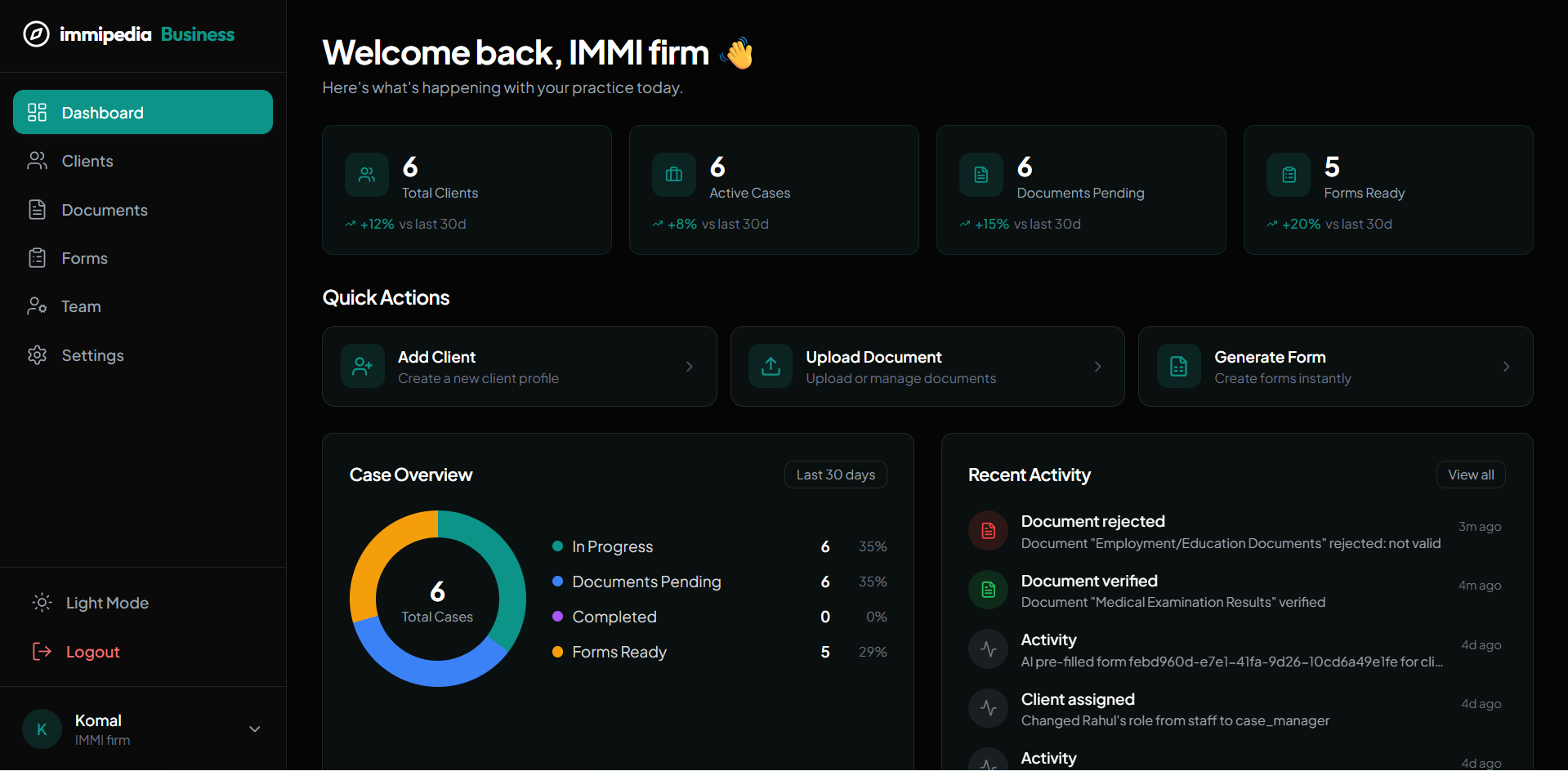The height and width of the screenshot is (771, 1568).
Task: Click the 'Quick Actions' heading
Action: click(386, 297)
